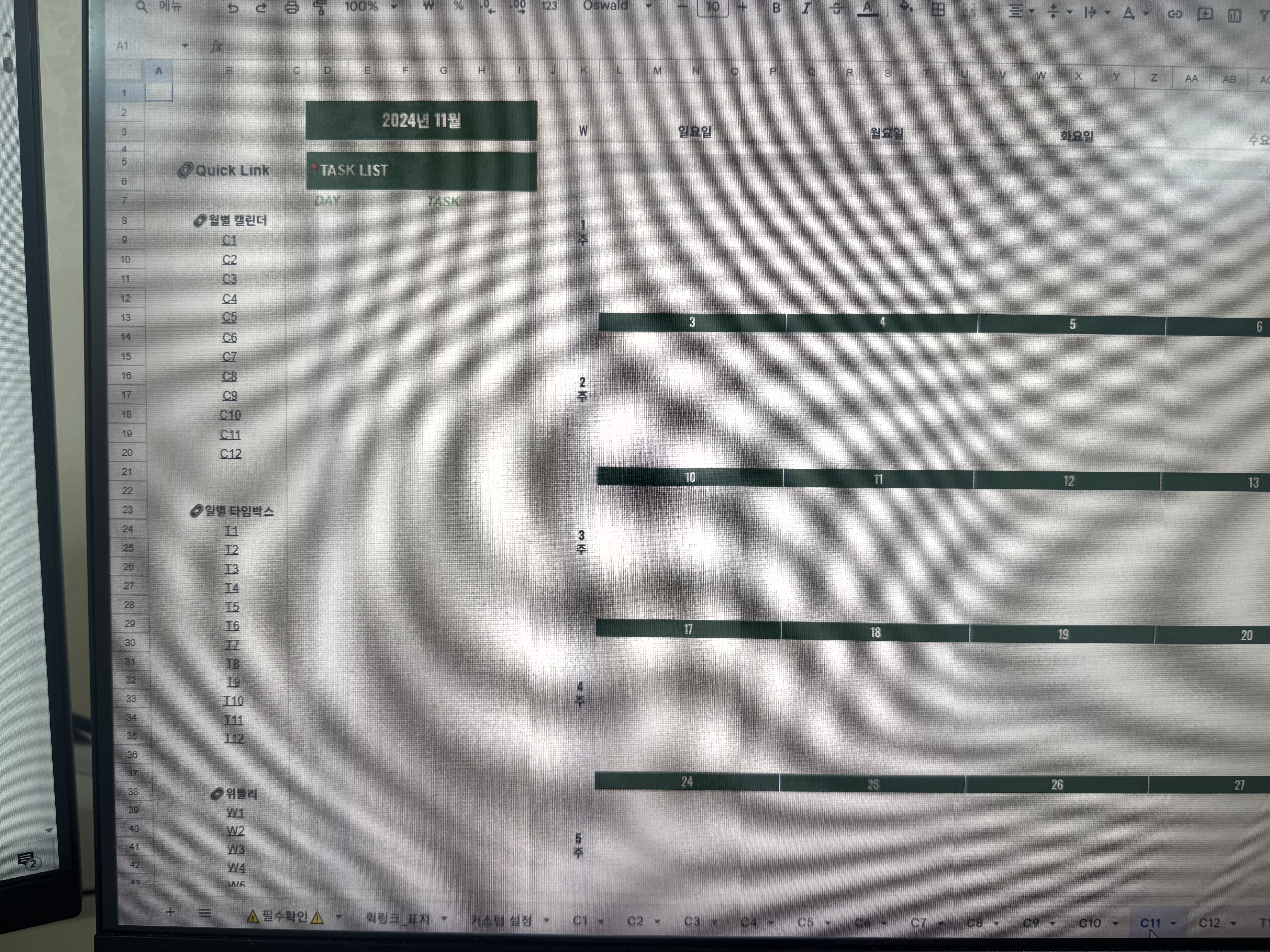Viewport: 1270px width, 952px height.
Task: Open the 123 number formats menu
Action: point(549,6)
